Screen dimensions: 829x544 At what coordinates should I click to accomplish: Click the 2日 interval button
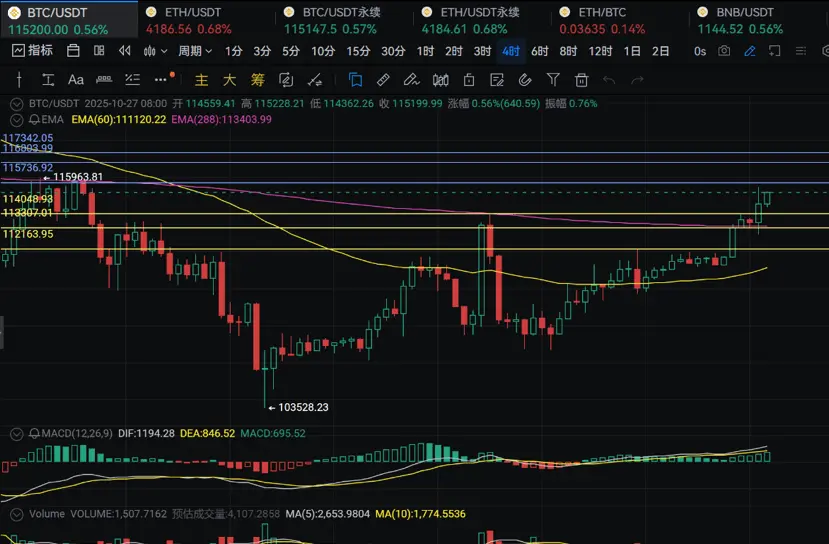click(x=660, y=51)
